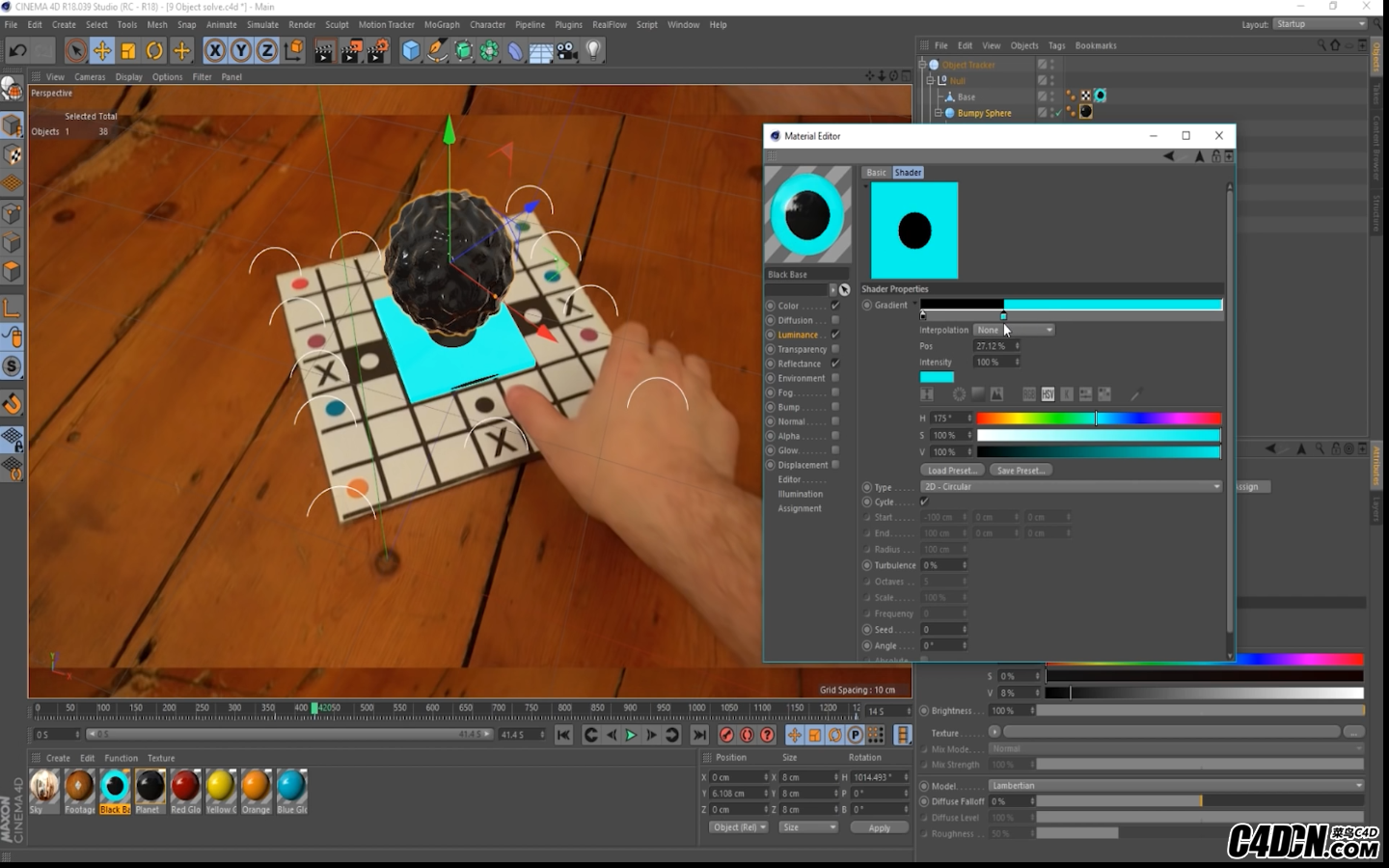
Task: Toggle the Reflectance channel checkbox
Action: 835,364
